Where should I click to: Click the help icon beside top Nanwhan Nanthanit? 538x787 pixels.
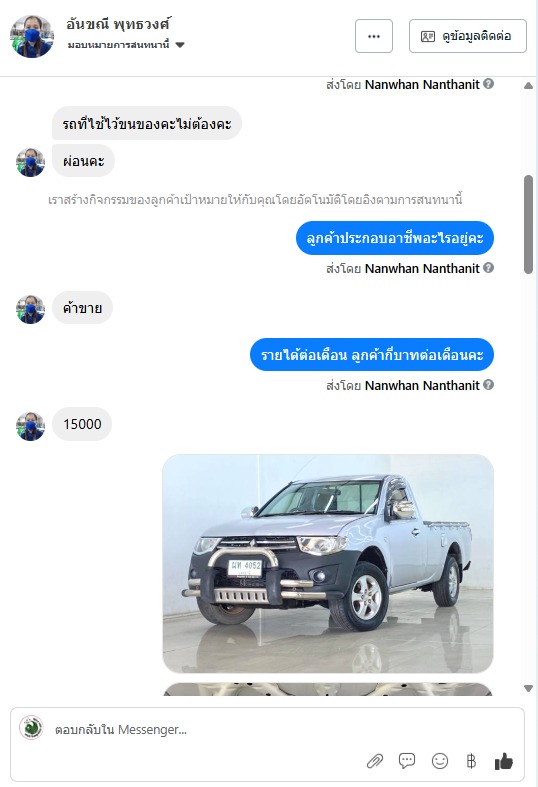point(488,84)
